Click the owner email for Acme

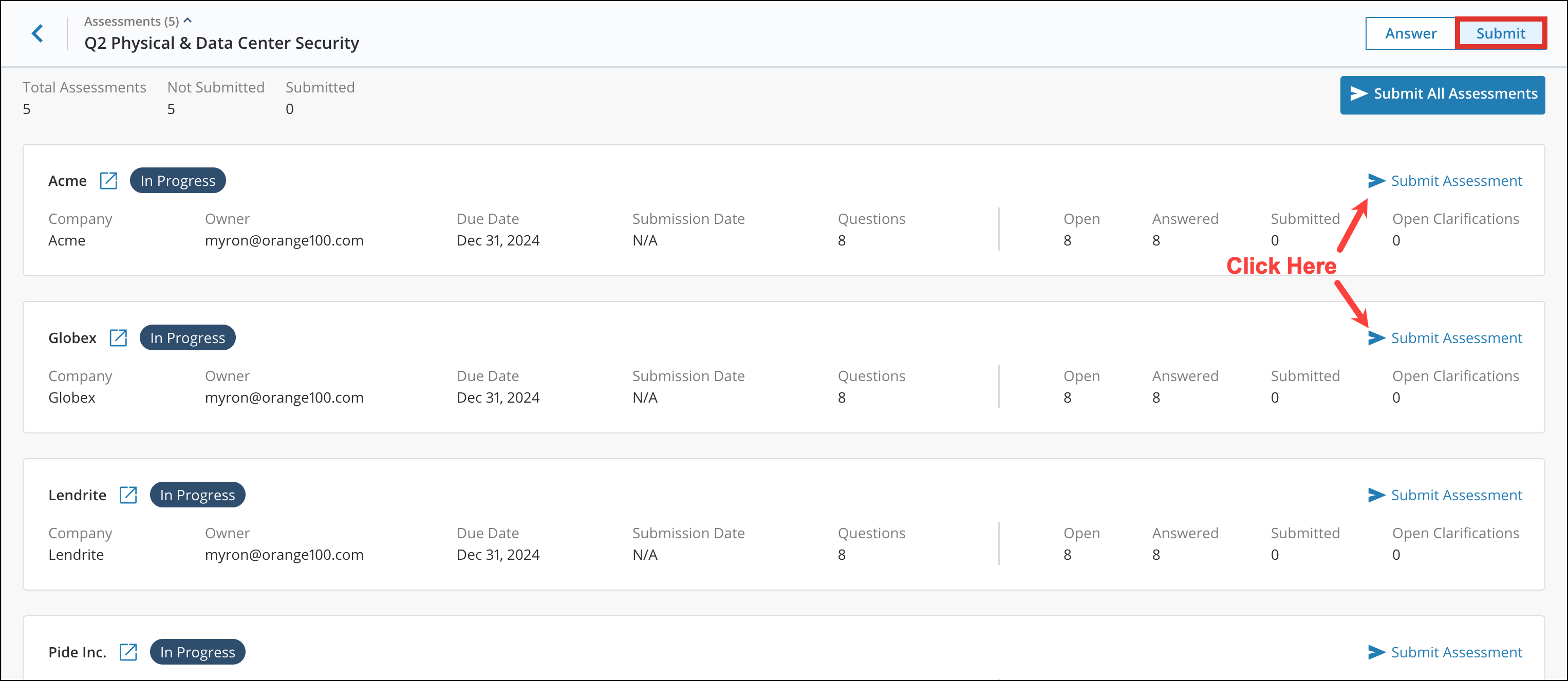click(284, 240)
